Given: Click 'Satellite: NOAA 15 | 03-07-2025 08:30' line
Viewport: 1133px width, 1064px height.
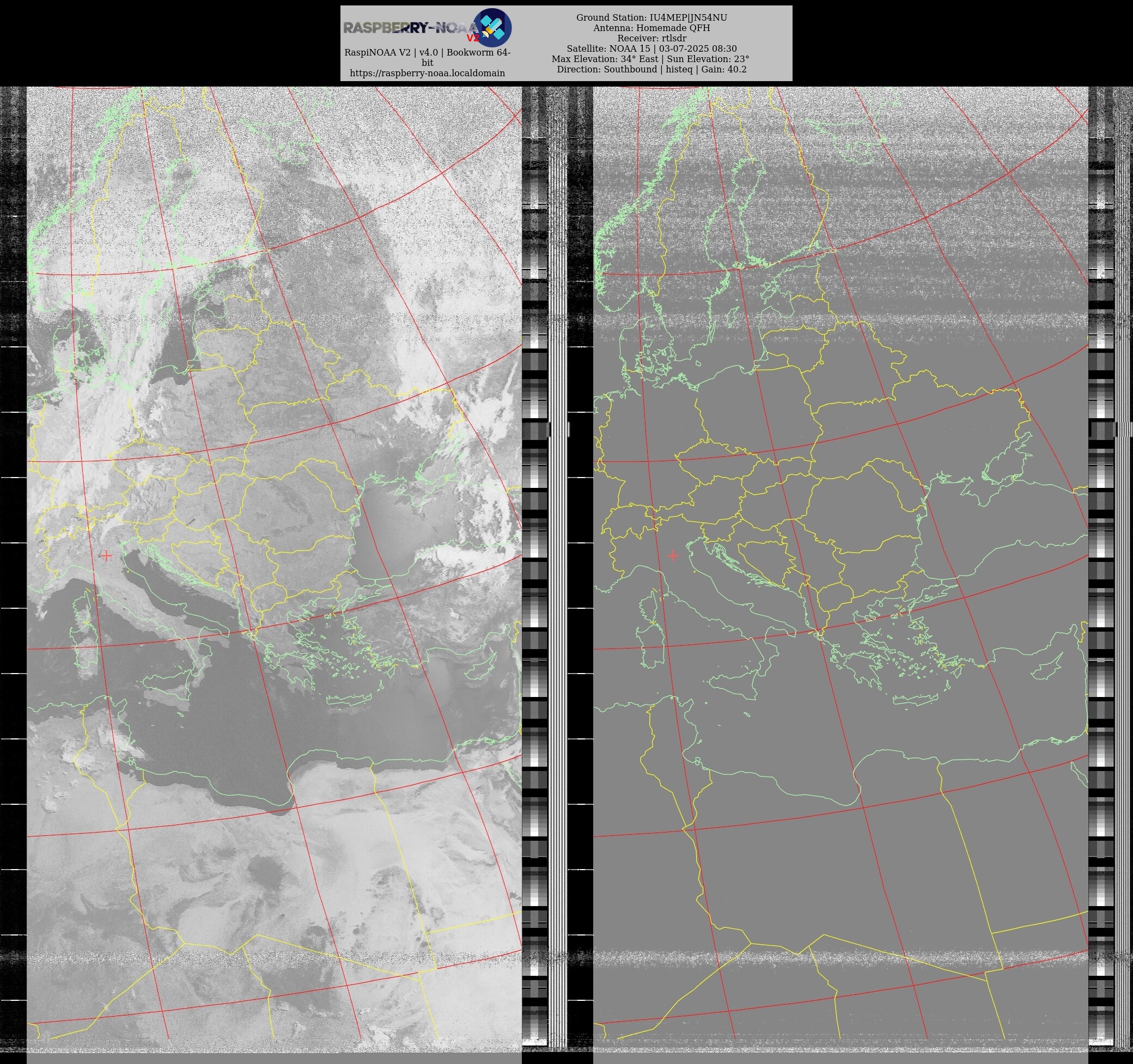Looking at the screenshot, I should pyautogui.click(x=651, y=48).
